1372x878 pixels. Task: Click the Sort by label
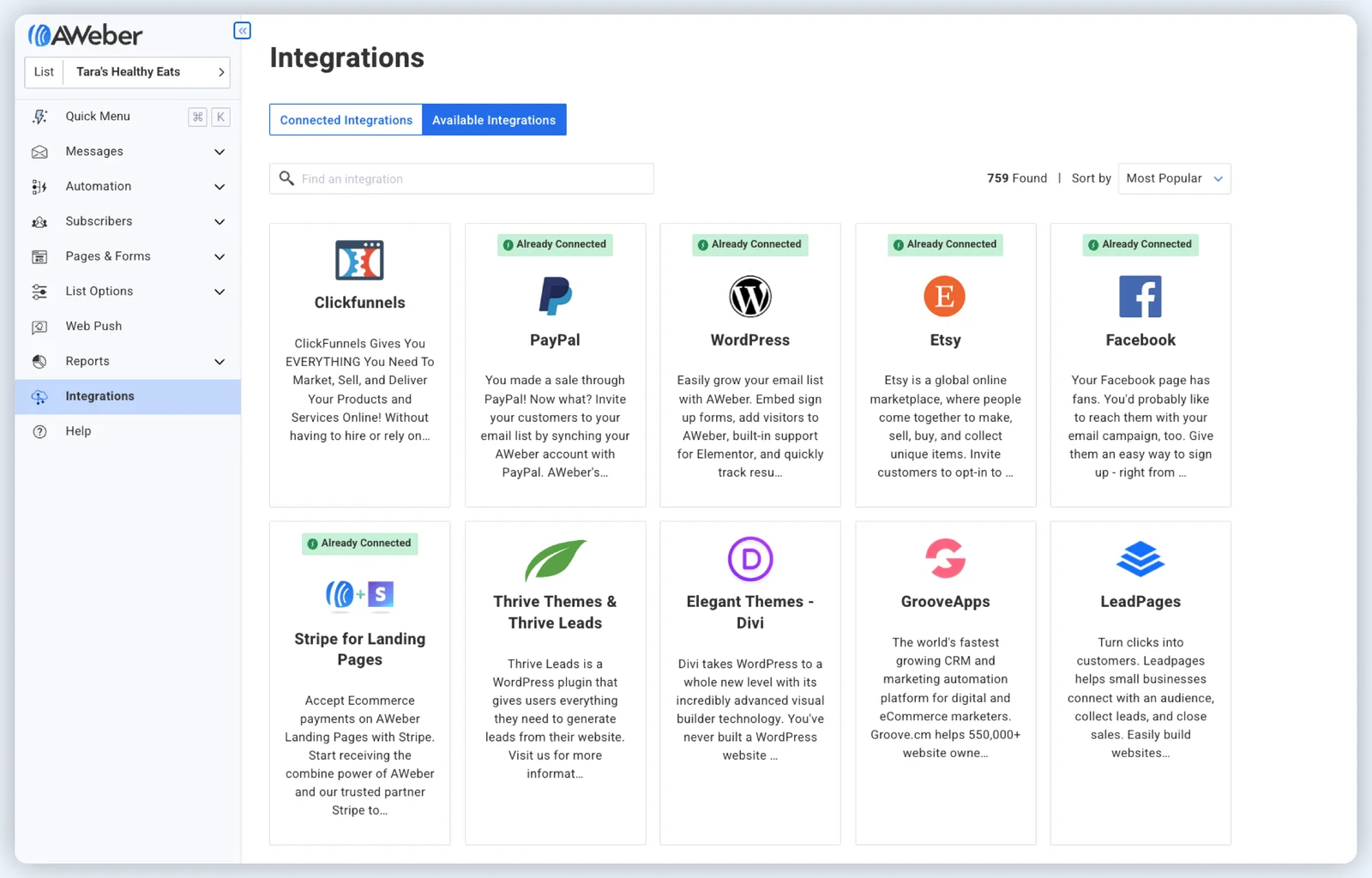pos(1091,178)
